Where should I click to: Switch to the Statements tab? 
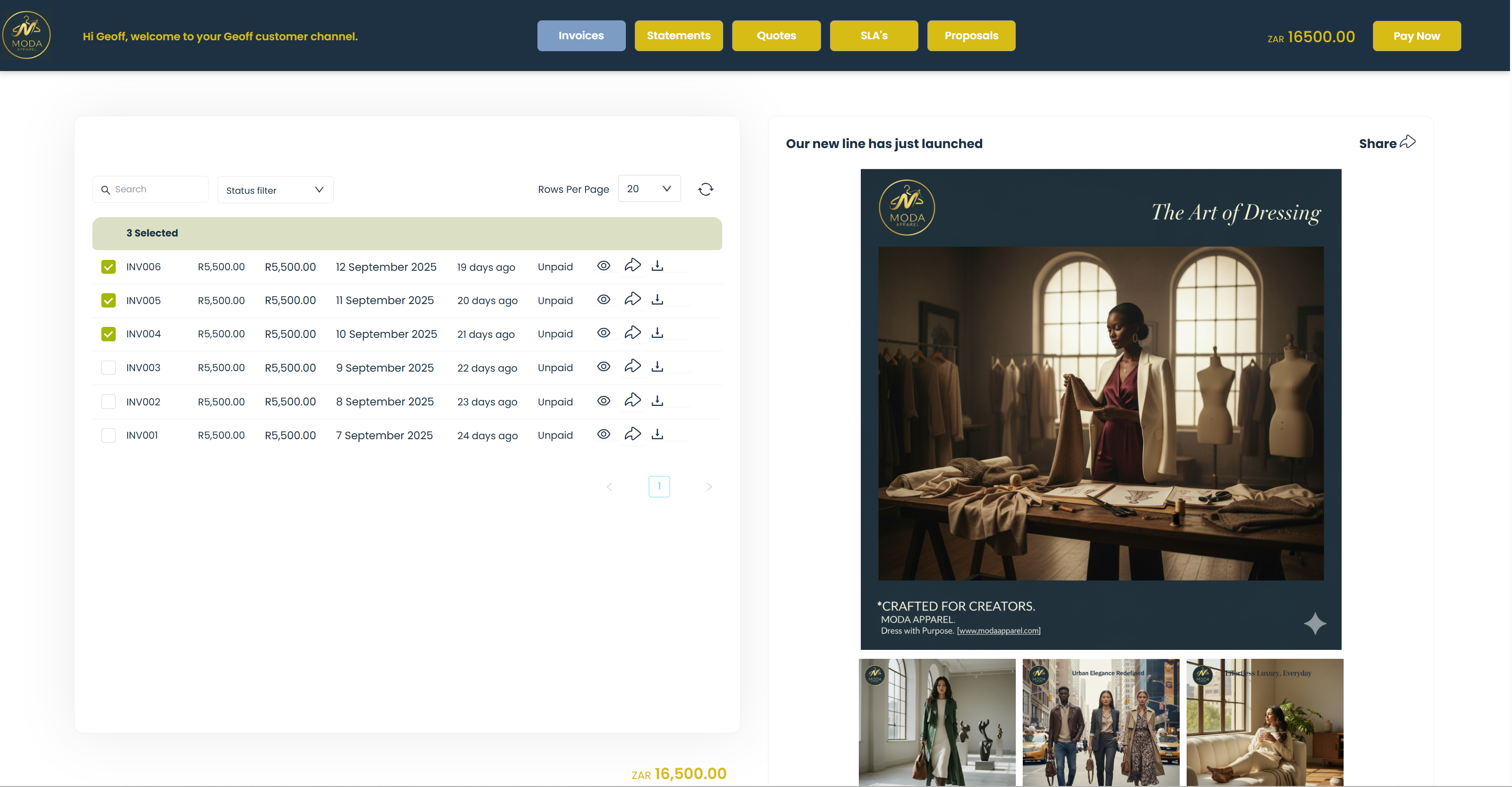click(679, 36)
